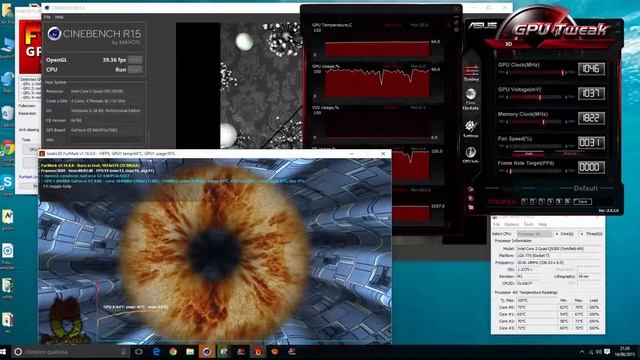Adjust the Memory Clock (MHz) slider
The width and height of the screenshot is (640, 360).
pyautogui.click(x=536, y=122)
